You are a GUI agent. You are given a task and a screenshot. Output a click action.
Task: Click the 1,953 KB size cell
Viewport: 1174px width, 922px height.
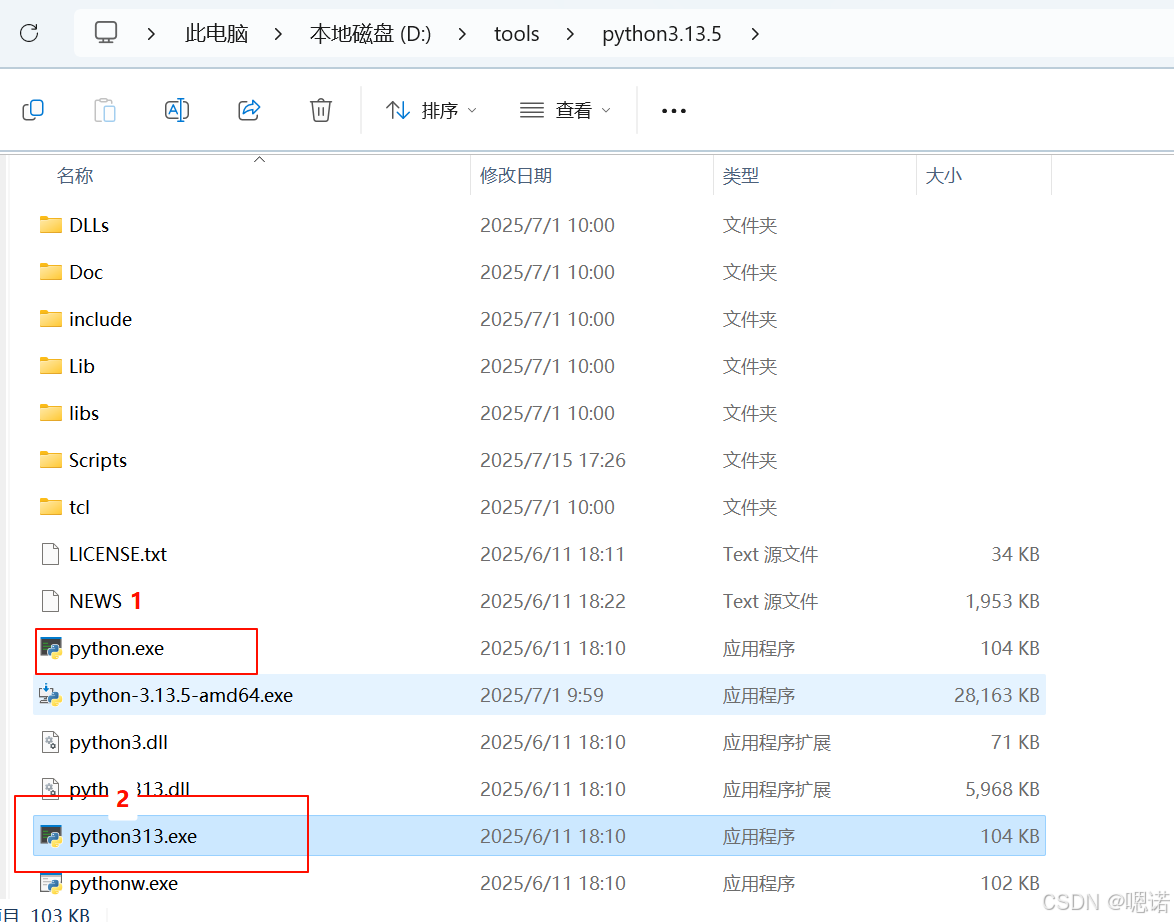(1003, 601)
